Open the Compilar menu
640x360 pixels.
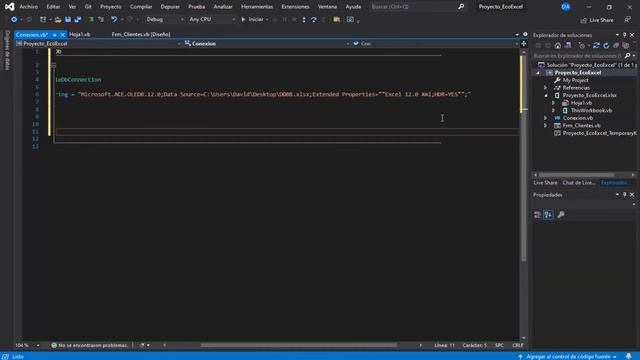tap(141, 7)
